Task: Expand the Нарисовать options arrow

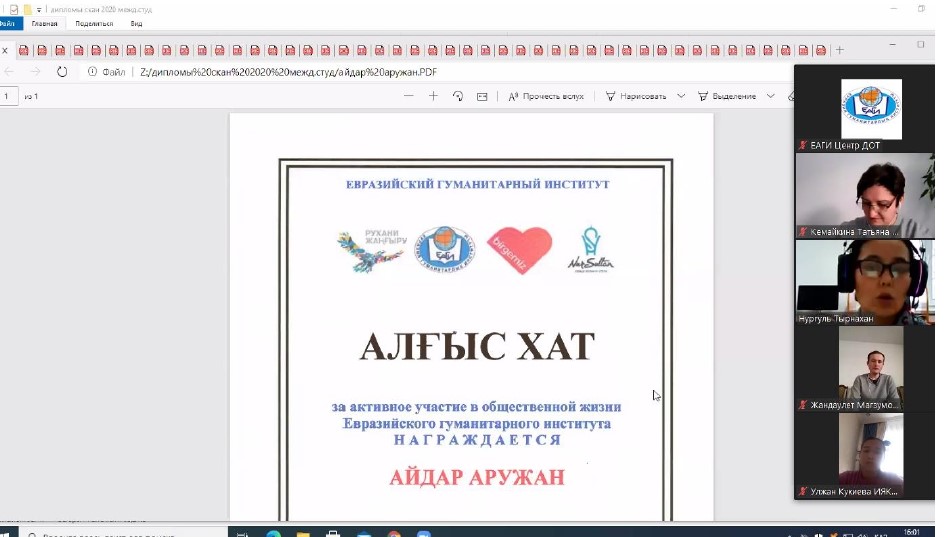Action: (x=681, y=96)
